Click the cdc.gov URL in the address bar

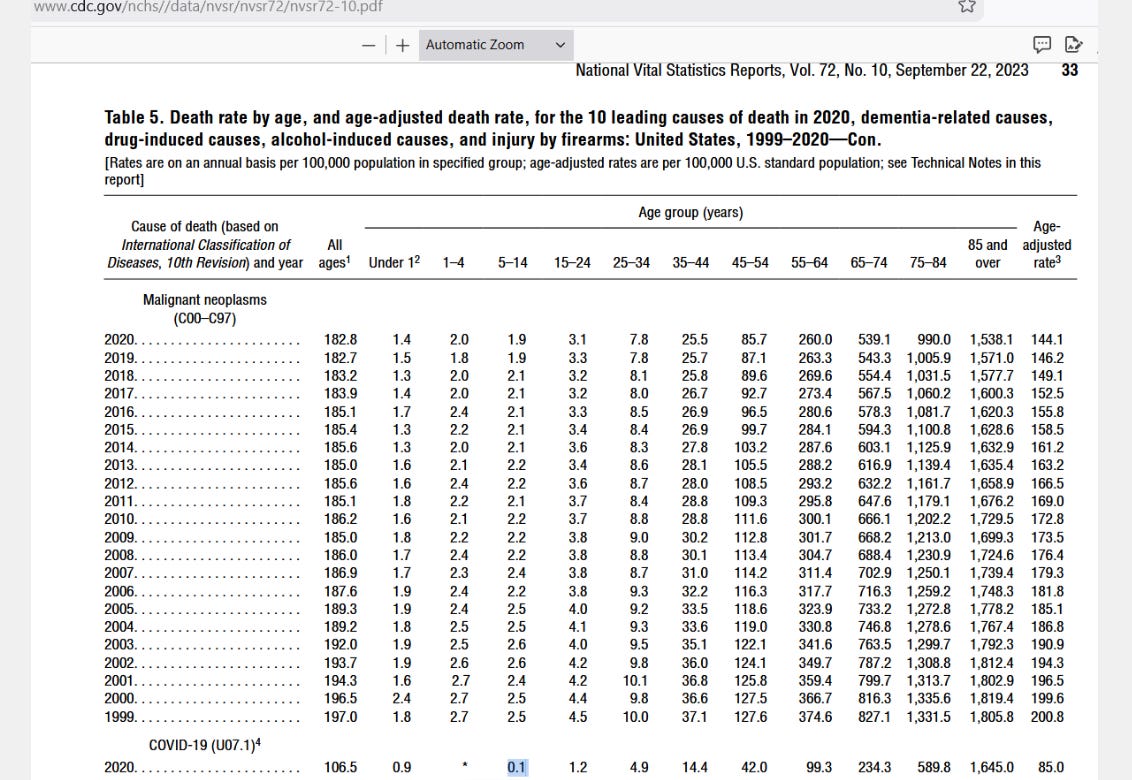pos(208,6)
